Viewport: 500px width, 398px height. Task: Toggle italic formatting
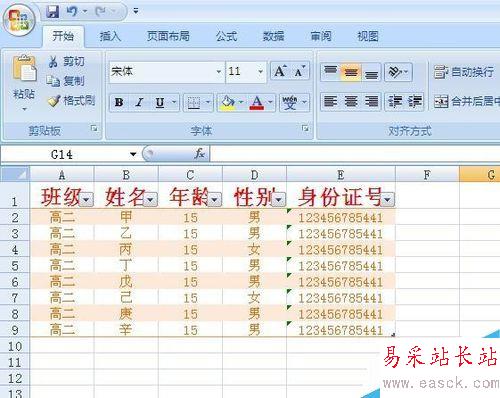pyautogui.click(x=139, y=102)
